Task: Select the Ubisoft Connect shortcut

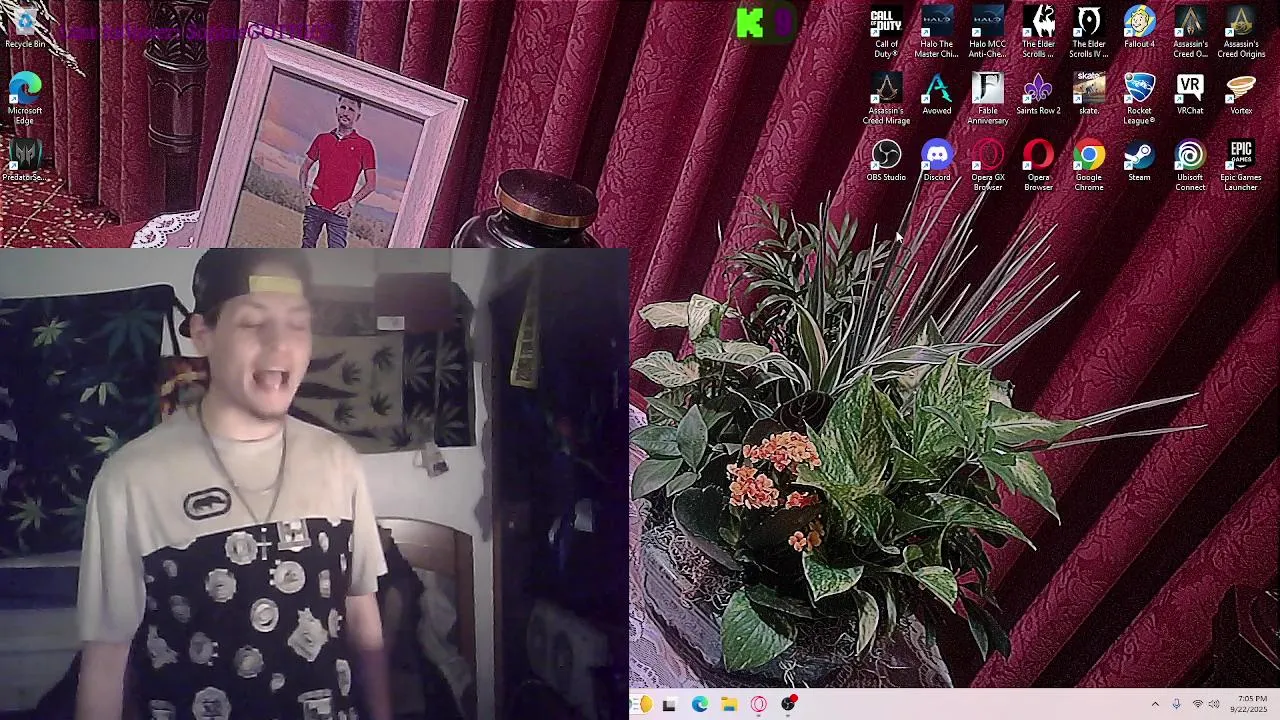Action: pos(1190,166)
